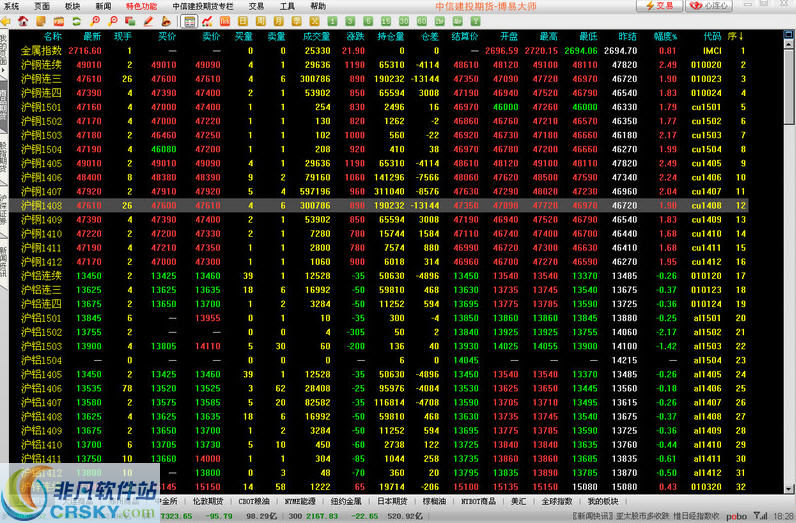Select the 沪铜连续 row
Screen dimensions: 796x523
378,65
